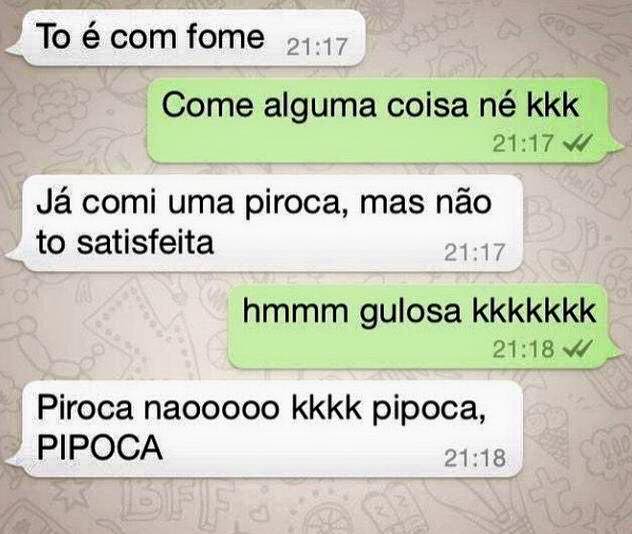Click the 21:17 timestamp on first message
The image size is (632, 534).
point(317,47)
